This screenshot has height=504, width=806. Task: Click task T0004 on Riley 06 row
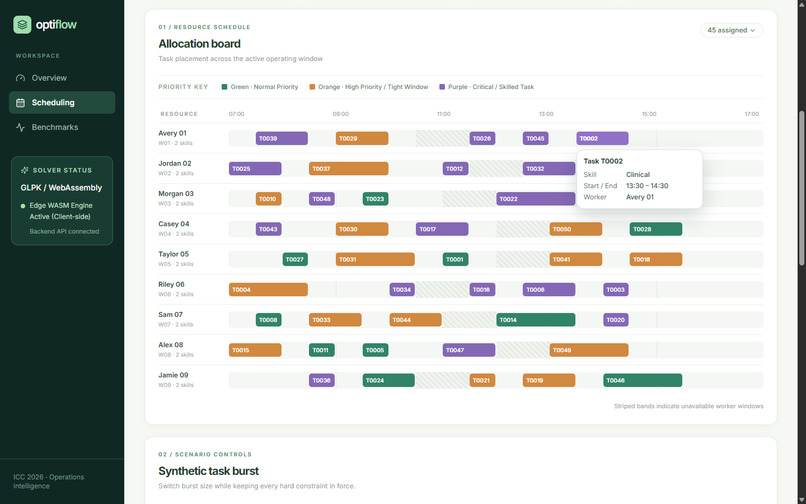[268, 290]
